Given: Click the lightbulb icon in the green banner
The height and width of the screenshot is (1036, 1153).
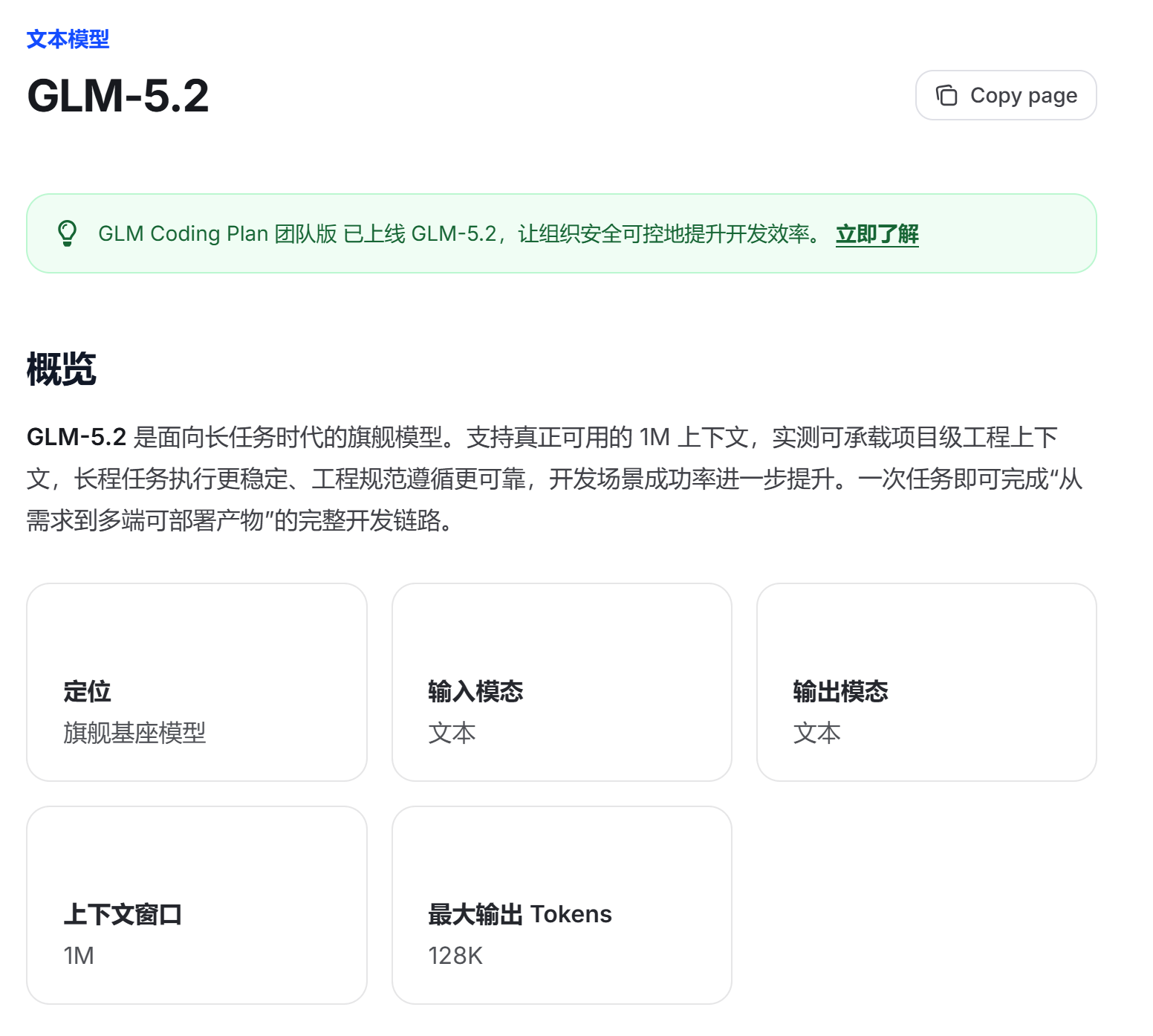Looking at the screenshot, I should (67, 233).
